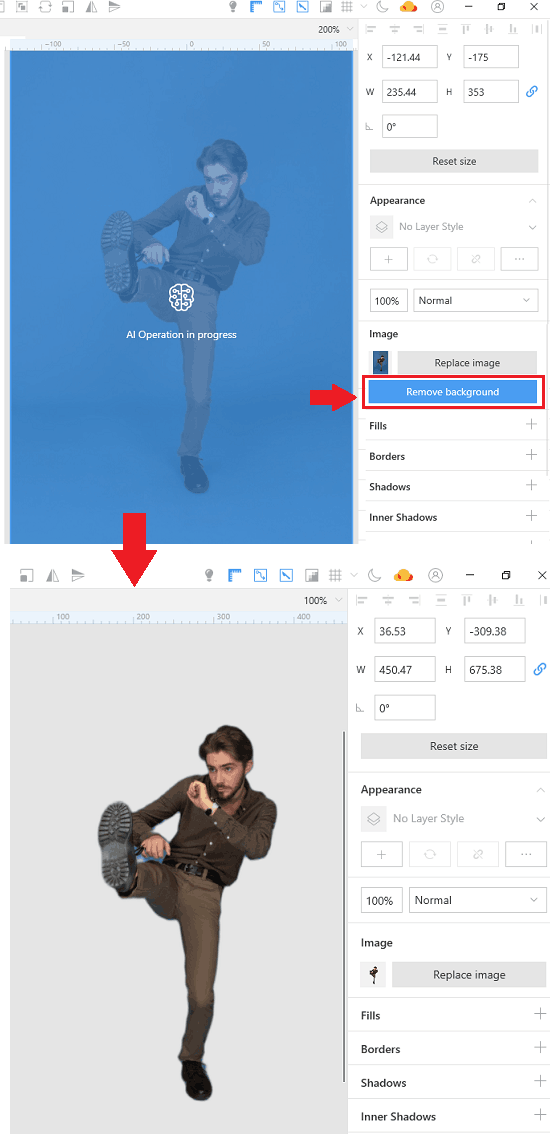
Task: Click the X field showing -121.44
Action: (x=410, y=56)
